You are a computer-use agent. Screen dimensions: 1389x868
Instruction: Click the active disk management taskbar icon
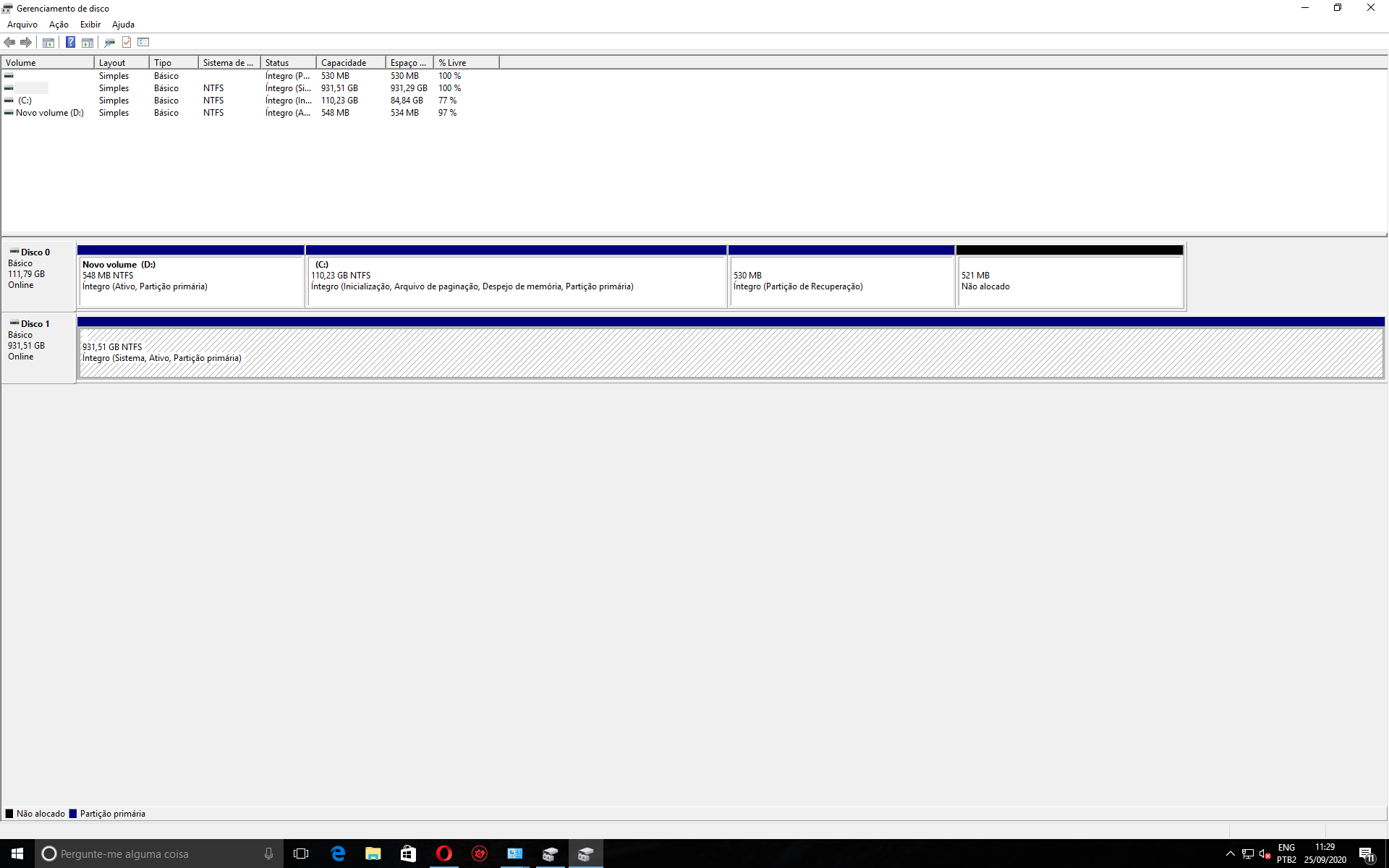(586, 854)
